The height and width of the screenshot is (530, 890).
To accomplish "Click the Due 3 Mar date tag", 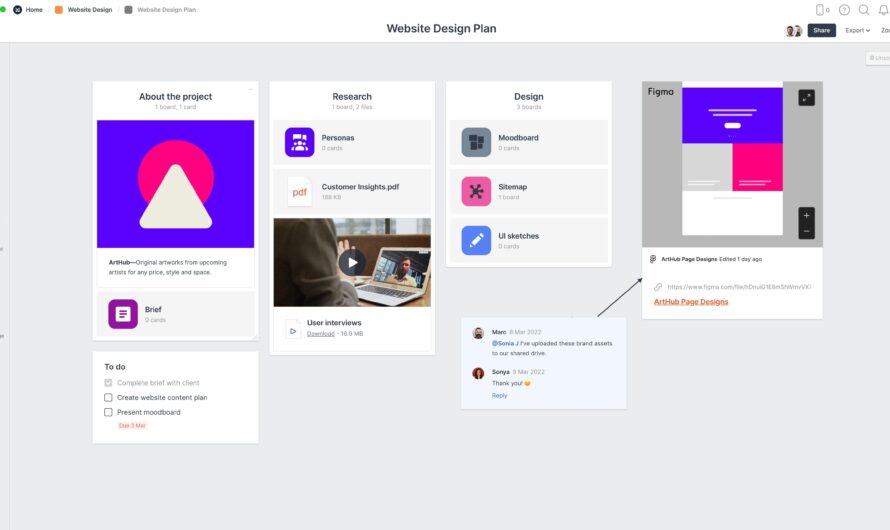I will [132, 426].
